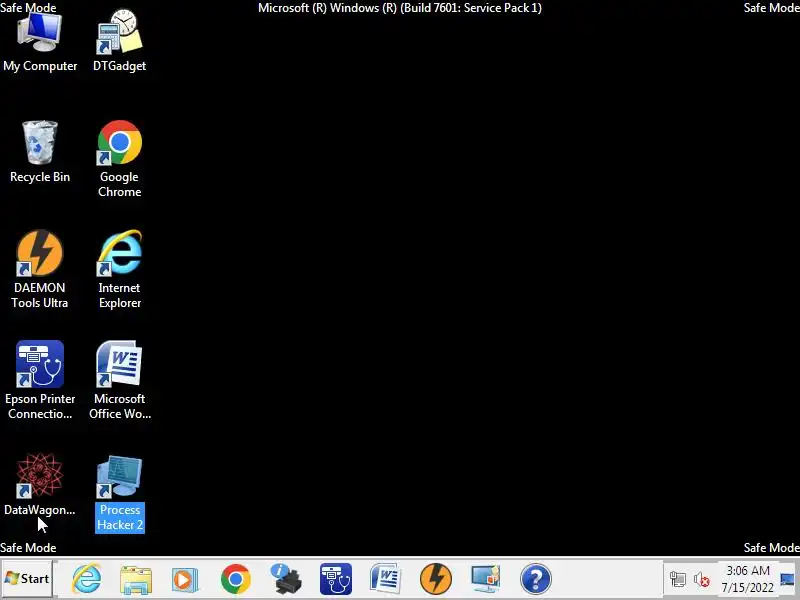Open Epson printer checker icon in taskbar
The image size is (800, 600).
coord(336,579)
